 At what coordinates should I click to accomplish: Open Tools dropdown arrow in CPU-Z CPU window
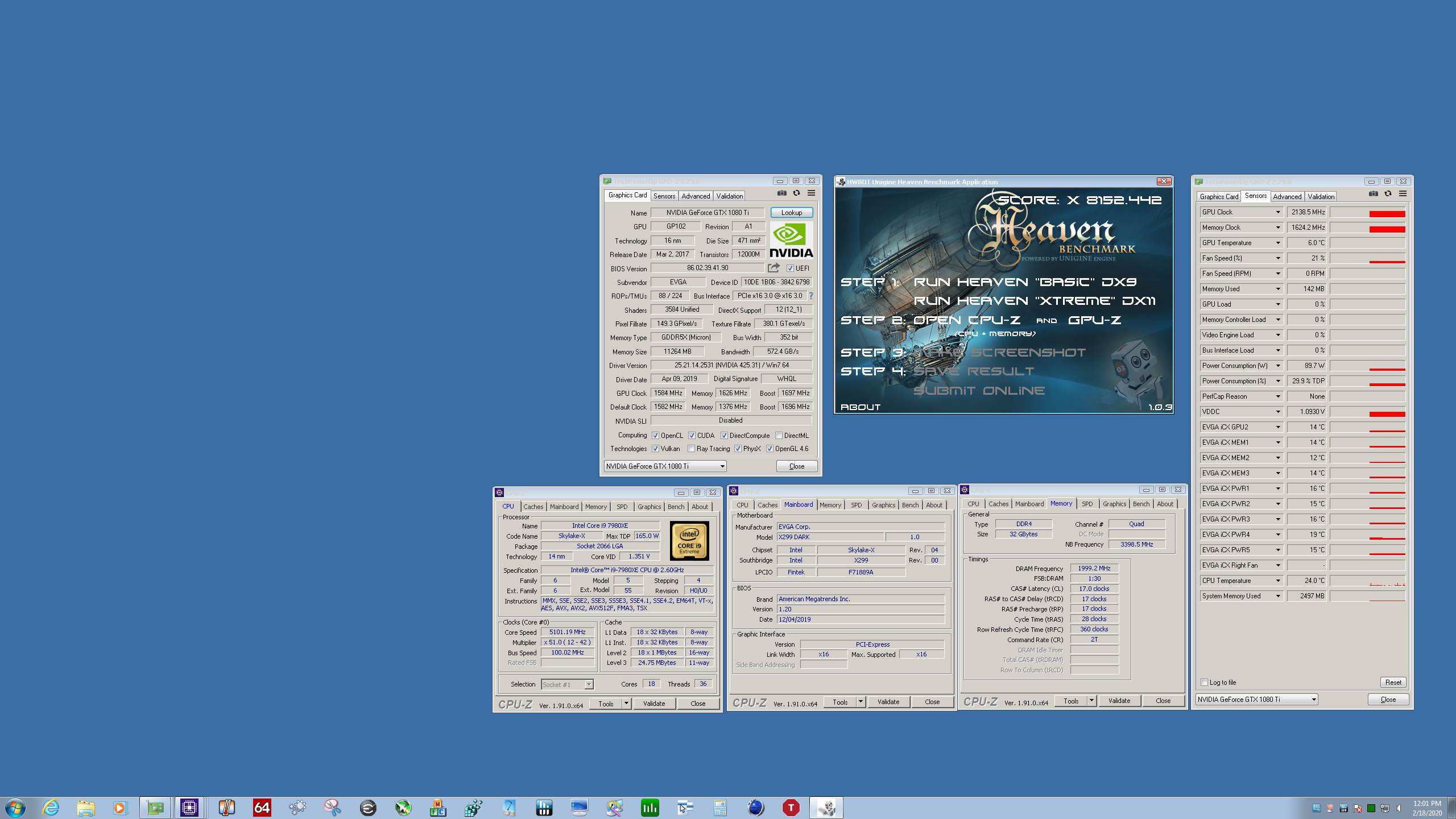pos(626,704)
